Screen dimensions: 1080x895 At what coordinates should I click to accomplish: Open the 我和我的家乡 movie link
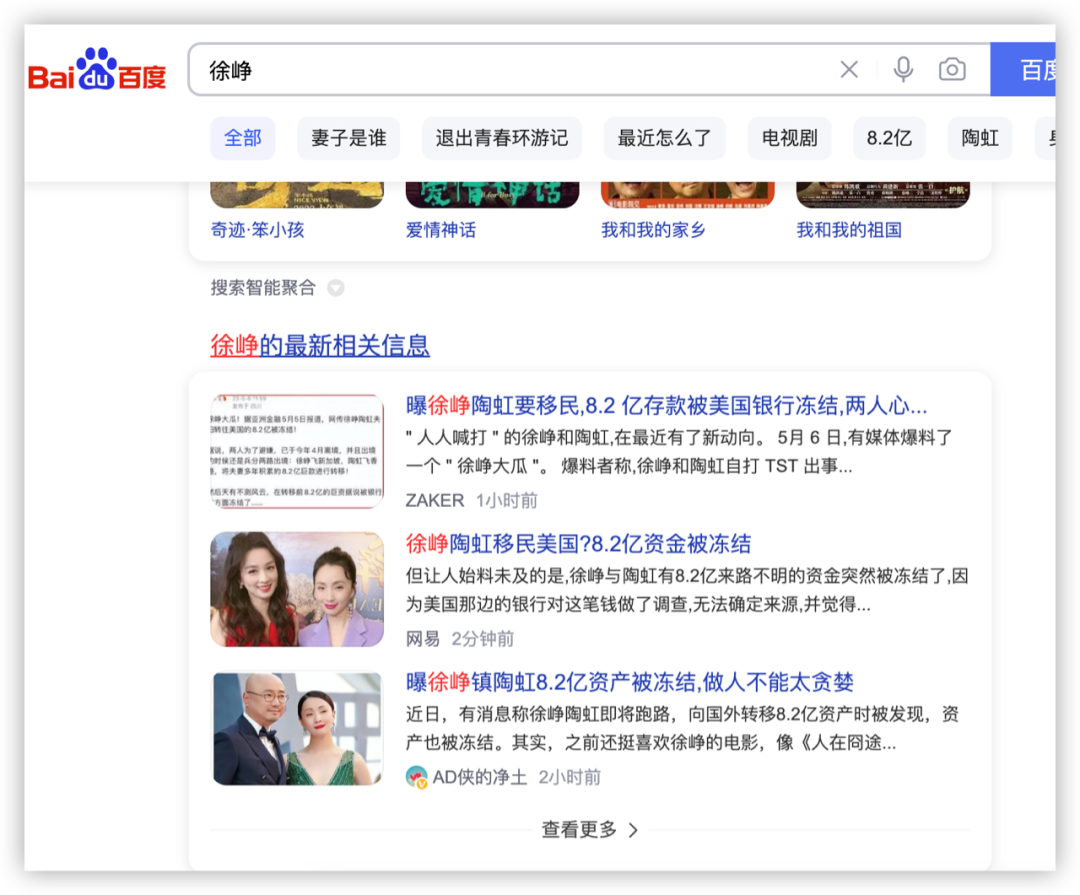653,230
